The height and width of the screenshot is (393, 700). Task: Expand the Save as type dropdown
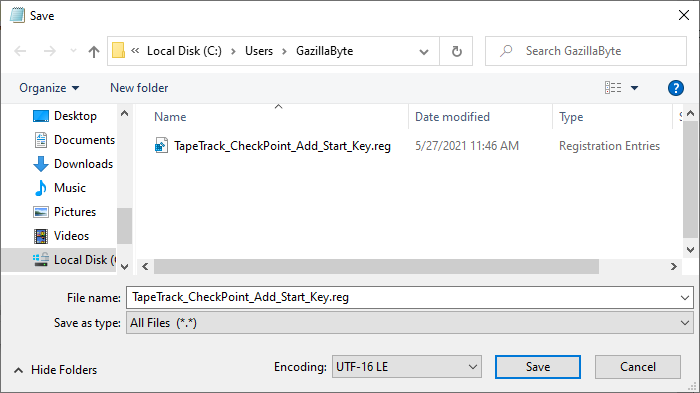tap(409, 322)
